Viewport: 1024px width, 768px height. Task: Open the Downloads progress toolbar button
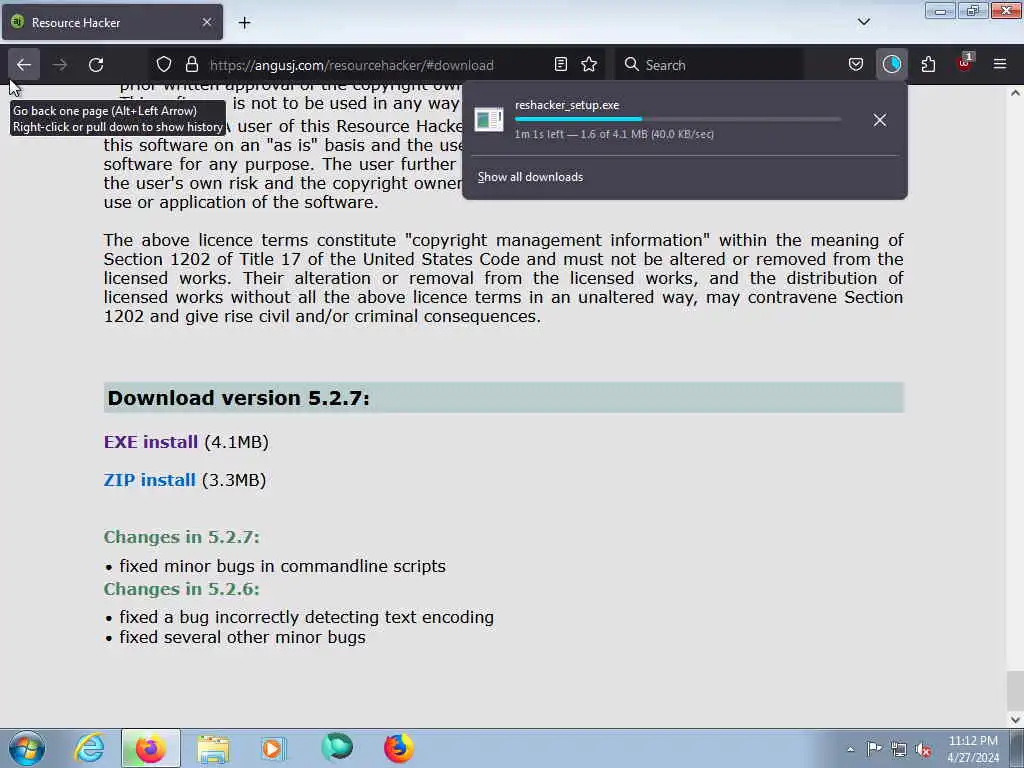click(891, 65)
